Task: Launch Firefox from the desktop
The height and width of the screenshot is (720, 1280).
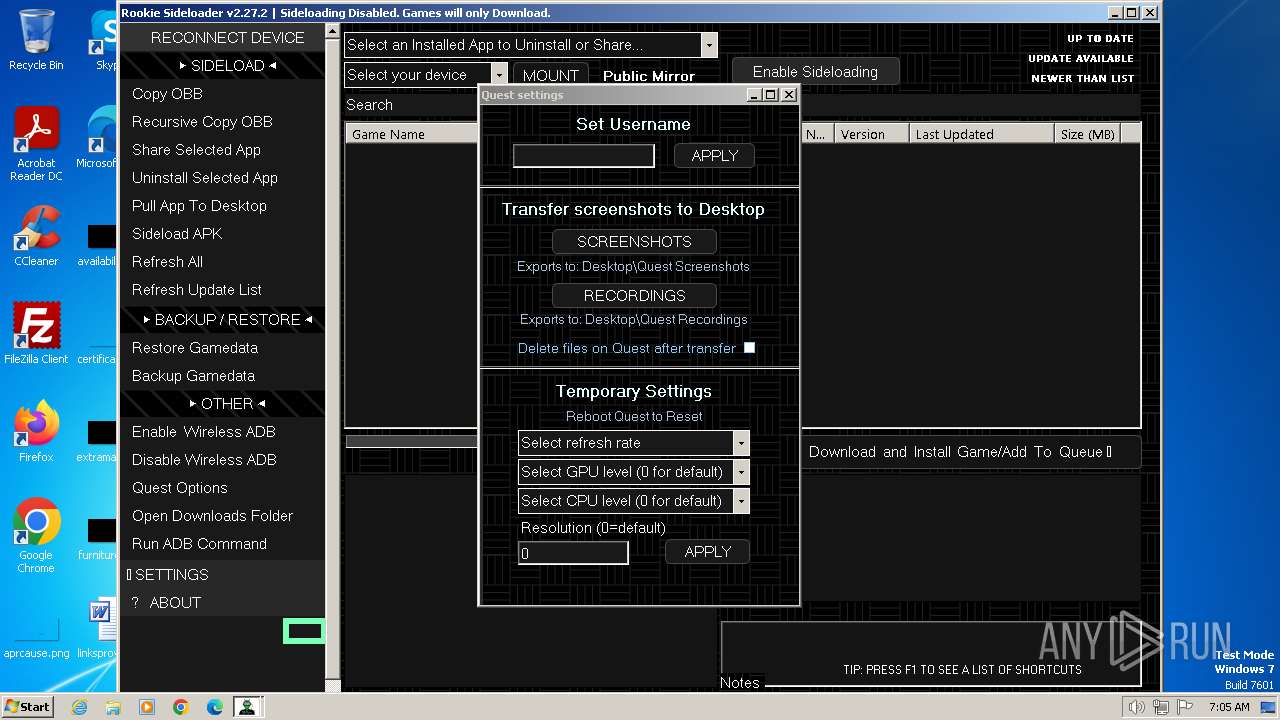Action: [36, 431]
